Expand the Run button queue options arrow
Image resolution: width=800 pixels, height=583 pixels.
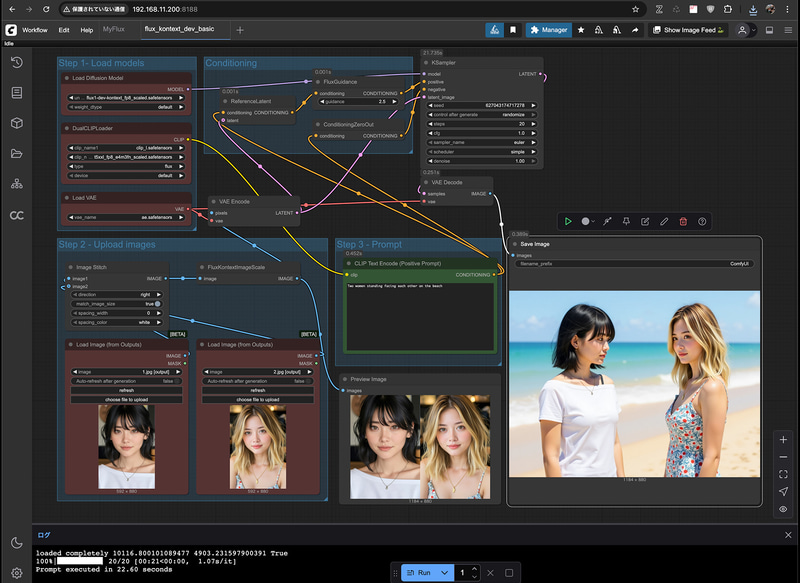[x=446, y=573]
